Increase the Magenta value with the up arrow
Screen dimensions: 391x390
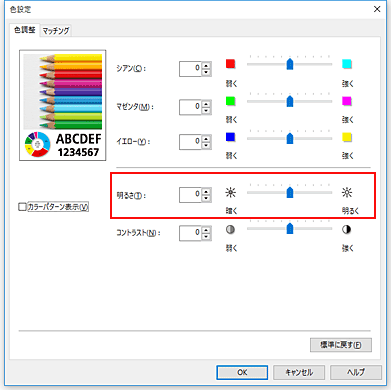(x=206, y=104)
